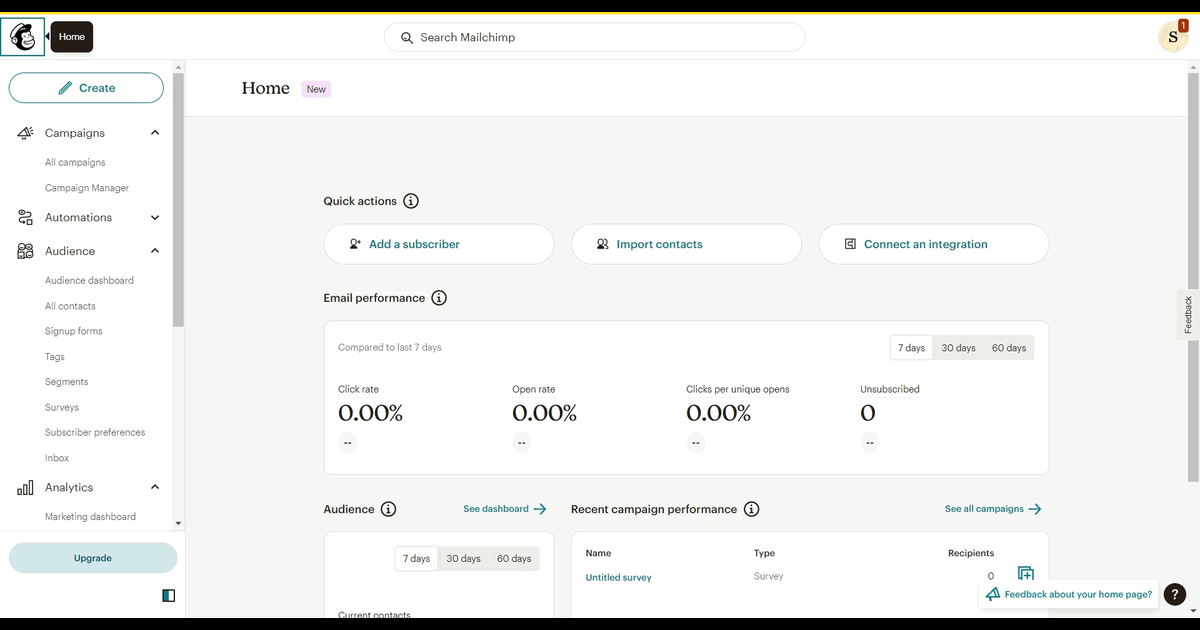Click the sidebar scrollbar down arrow
1200x630 pixels.
click(178, 523)
